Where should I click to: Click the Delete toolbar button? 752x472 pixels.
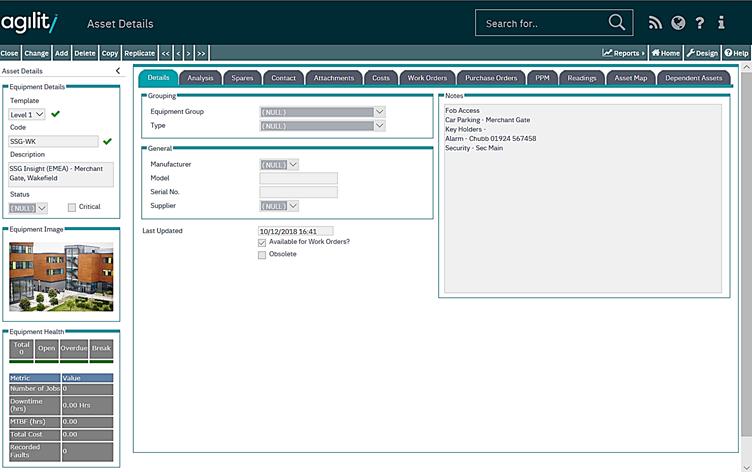tap(85, 52)
